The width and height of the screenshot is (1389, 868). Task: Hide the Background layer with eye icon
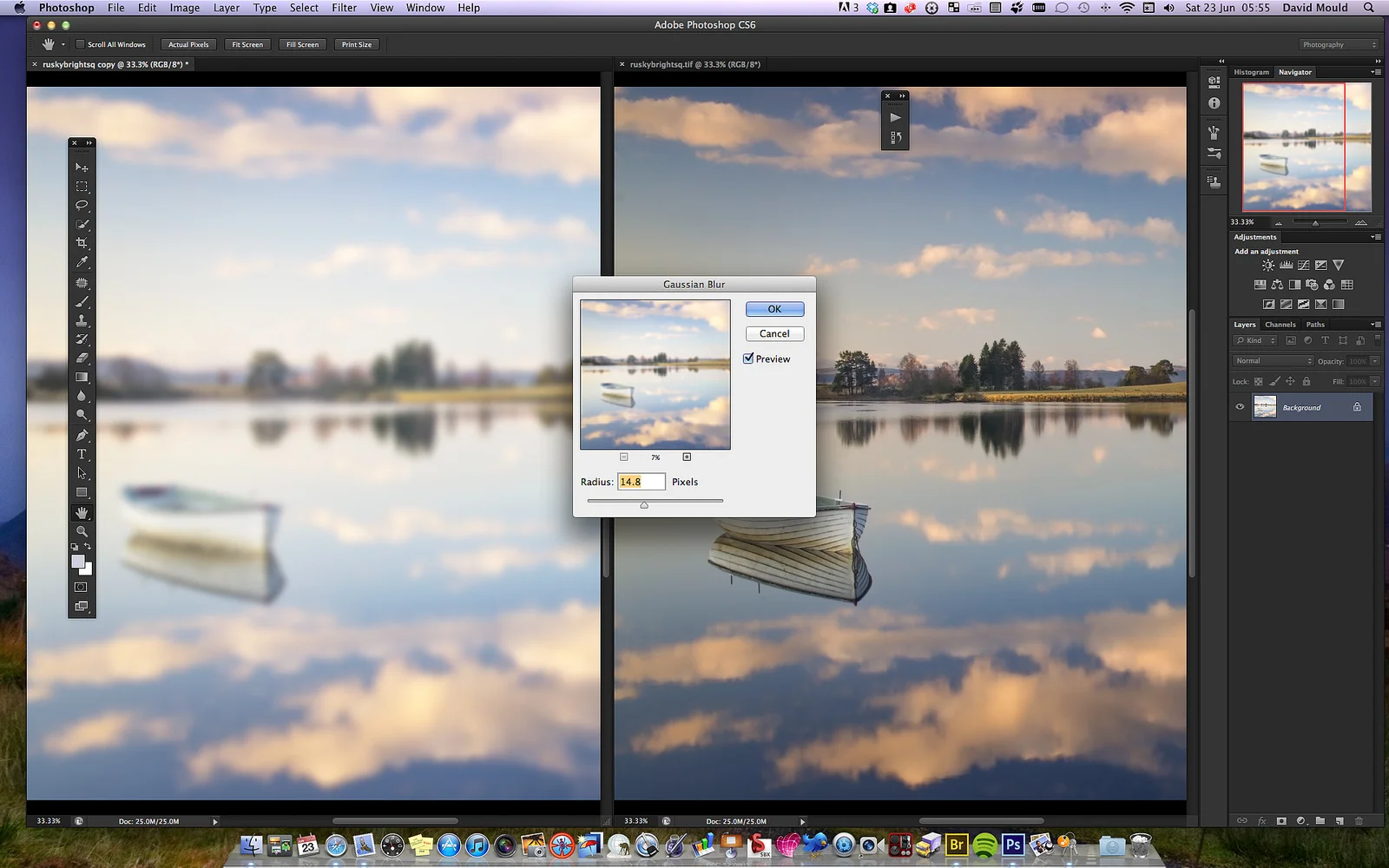pos(1240,406)
